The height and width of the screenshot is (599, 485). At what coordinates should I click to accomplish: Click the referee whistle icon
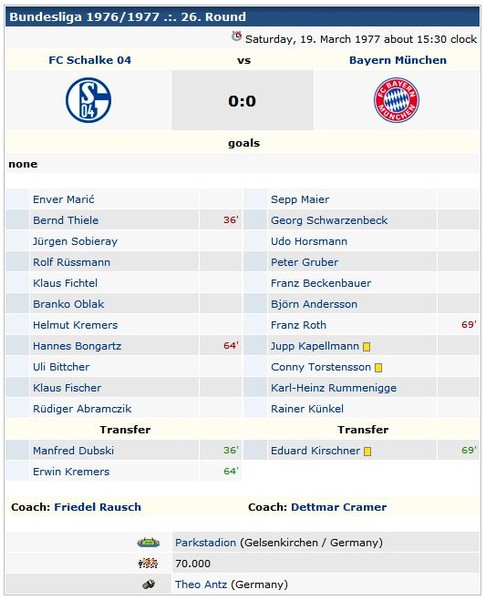click(x=149, y=584)
